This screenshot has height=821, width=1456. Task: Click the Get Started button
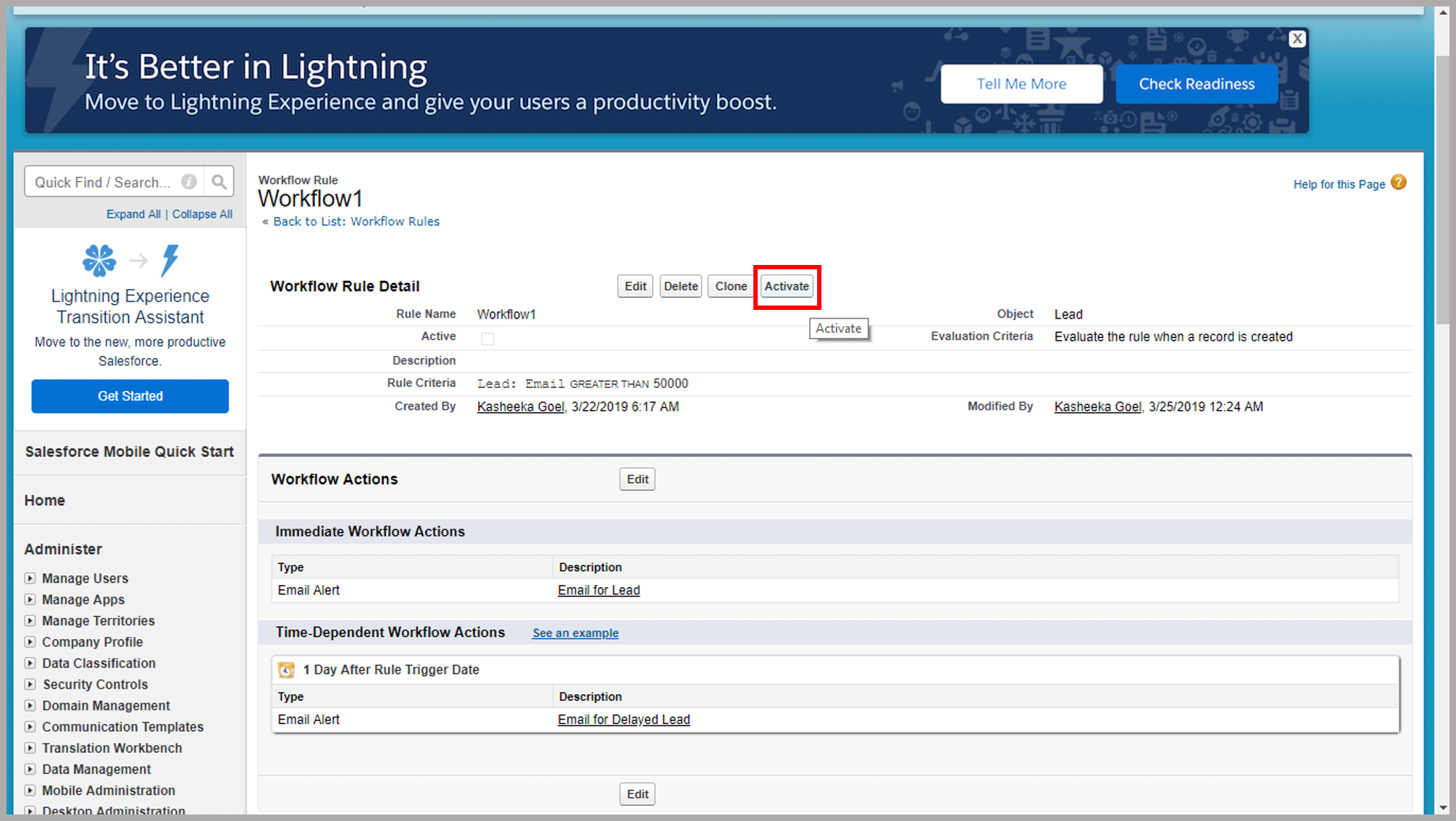[x=130, y=396]
